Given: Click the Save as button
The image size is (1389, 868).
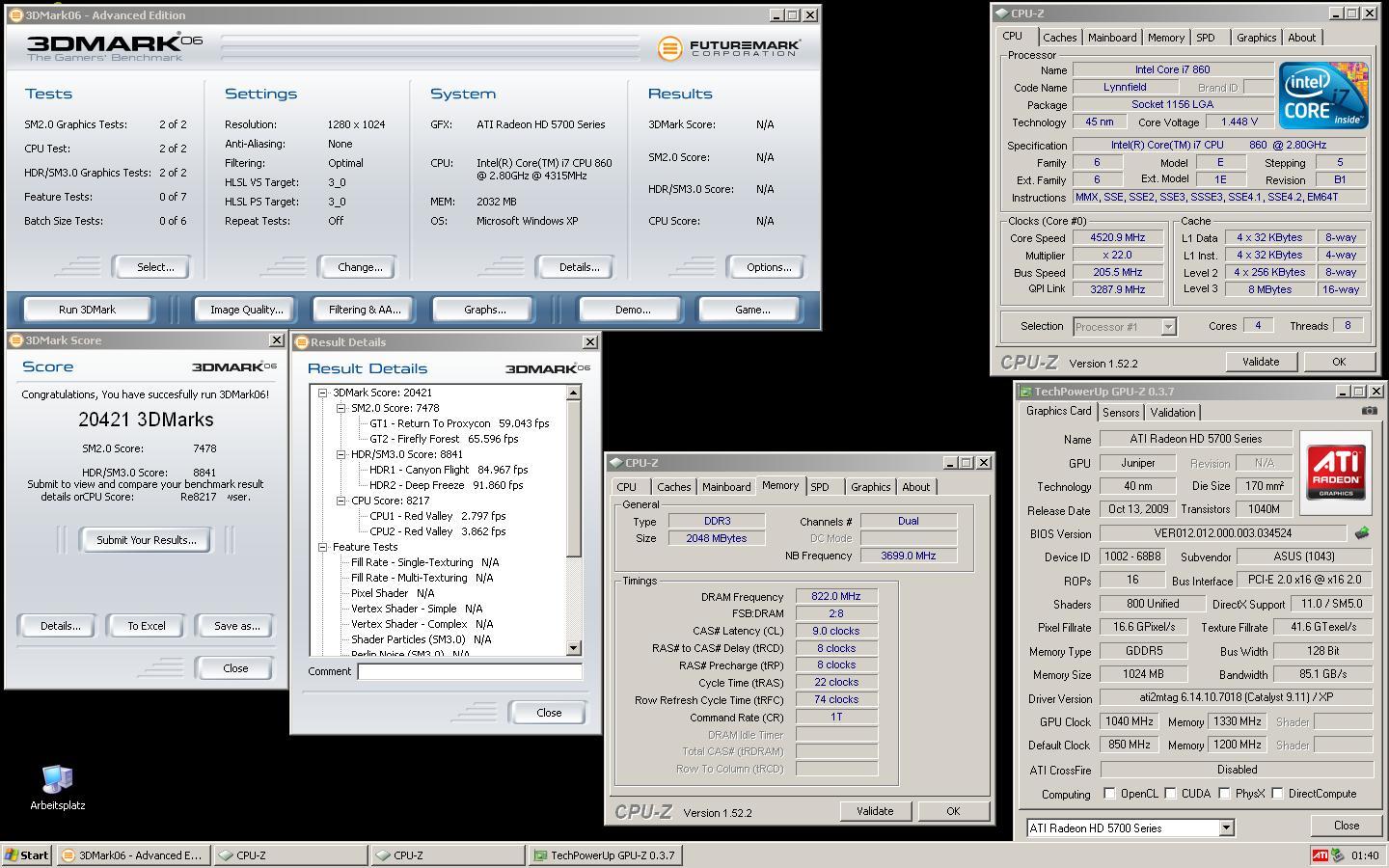Looking at the screenshot, I should pos(236,626).
